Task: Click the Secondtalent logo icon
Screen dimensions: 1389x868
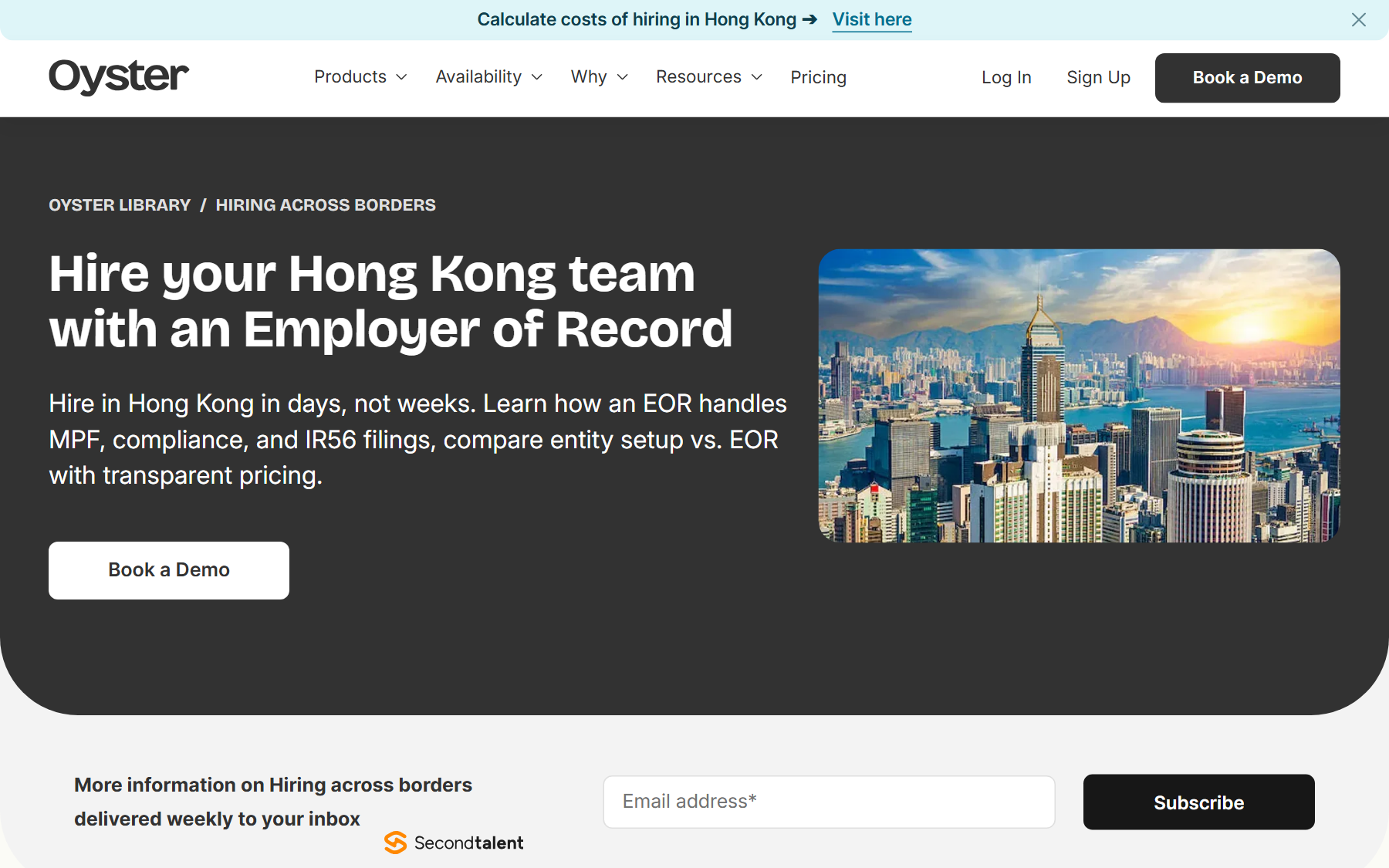Action: (395, 843)
